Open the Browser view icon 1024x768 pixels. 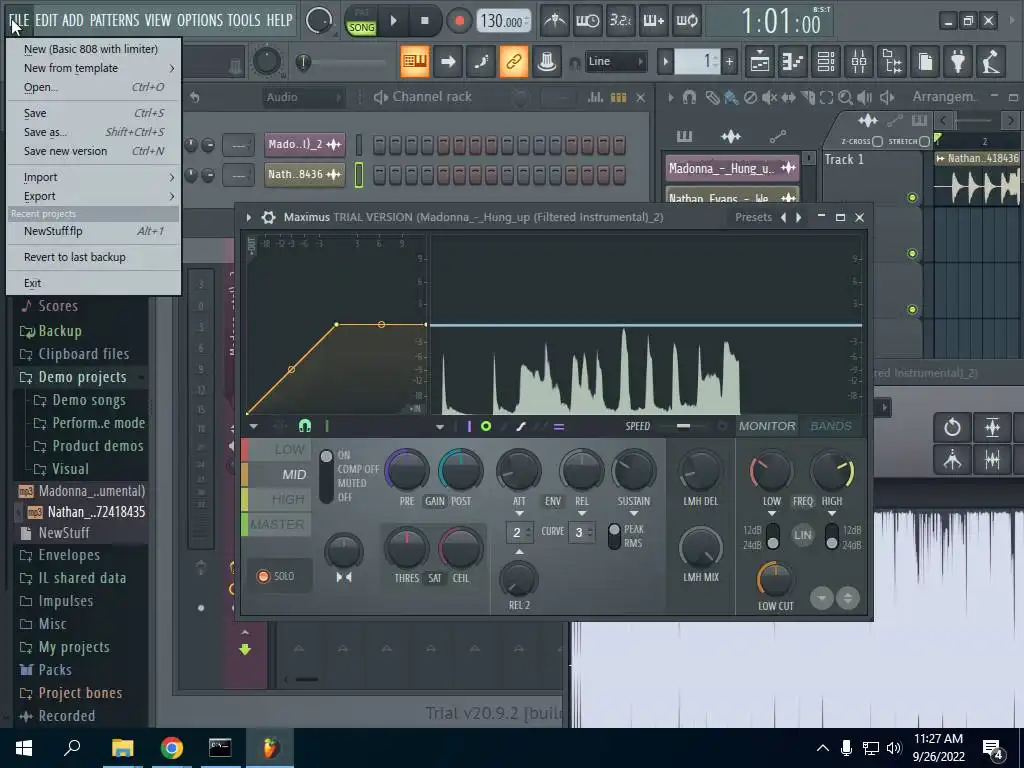tap(892, 61)
